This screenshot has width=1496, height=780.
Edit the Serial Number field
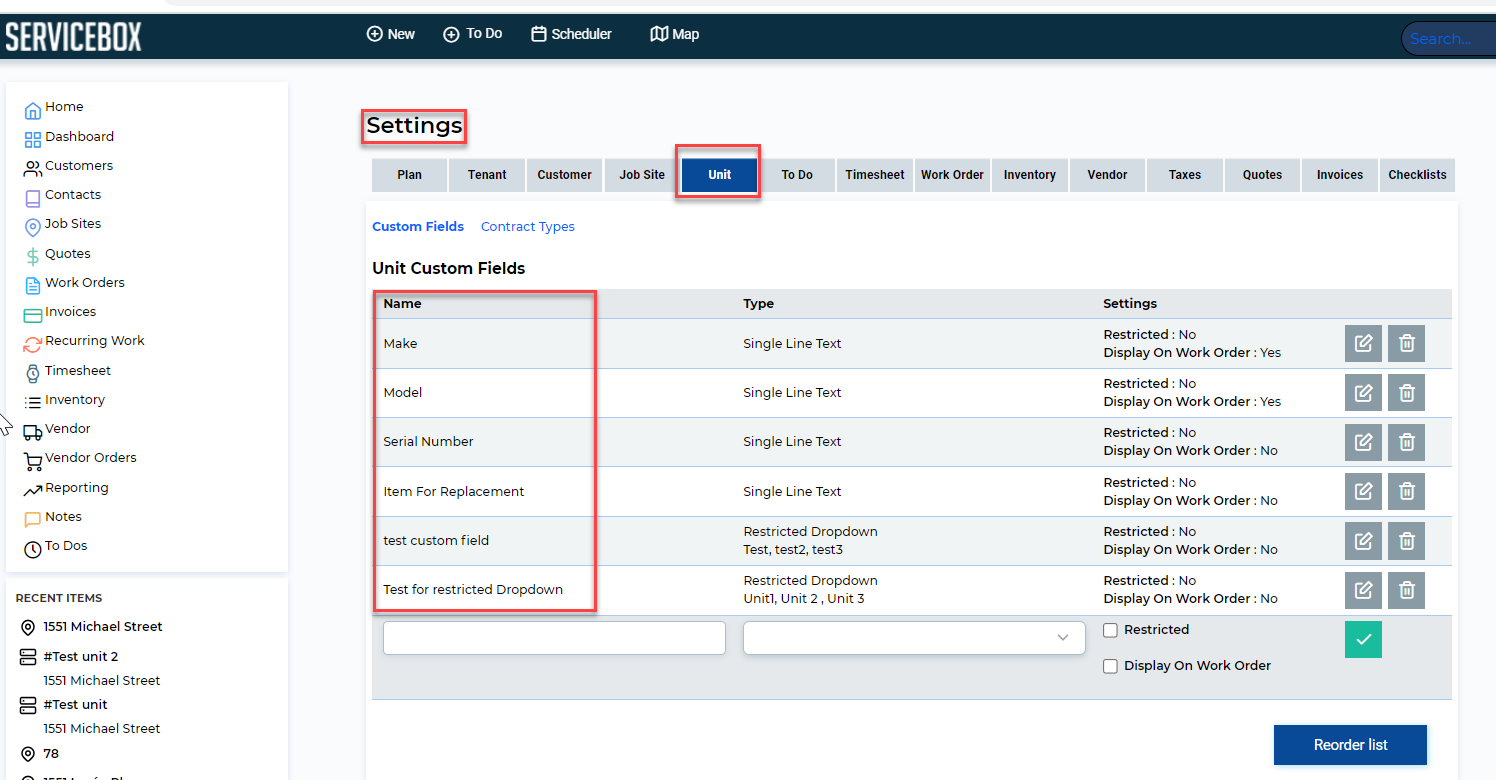point(1363,441)
